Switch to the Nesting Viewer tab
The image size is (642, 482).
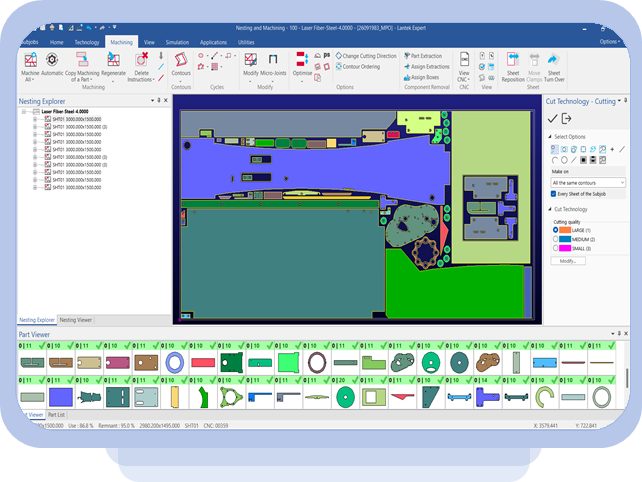coord(76,320)
